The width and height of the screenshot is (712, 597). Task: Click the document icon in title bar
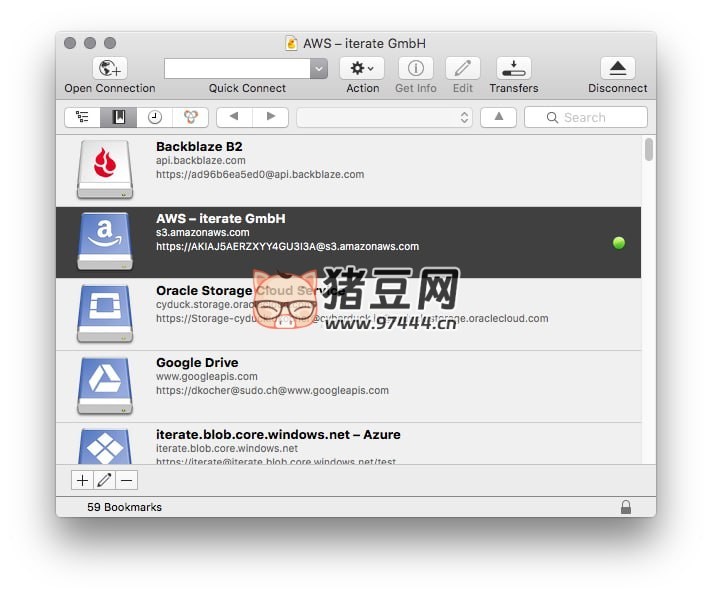[291, 44]
